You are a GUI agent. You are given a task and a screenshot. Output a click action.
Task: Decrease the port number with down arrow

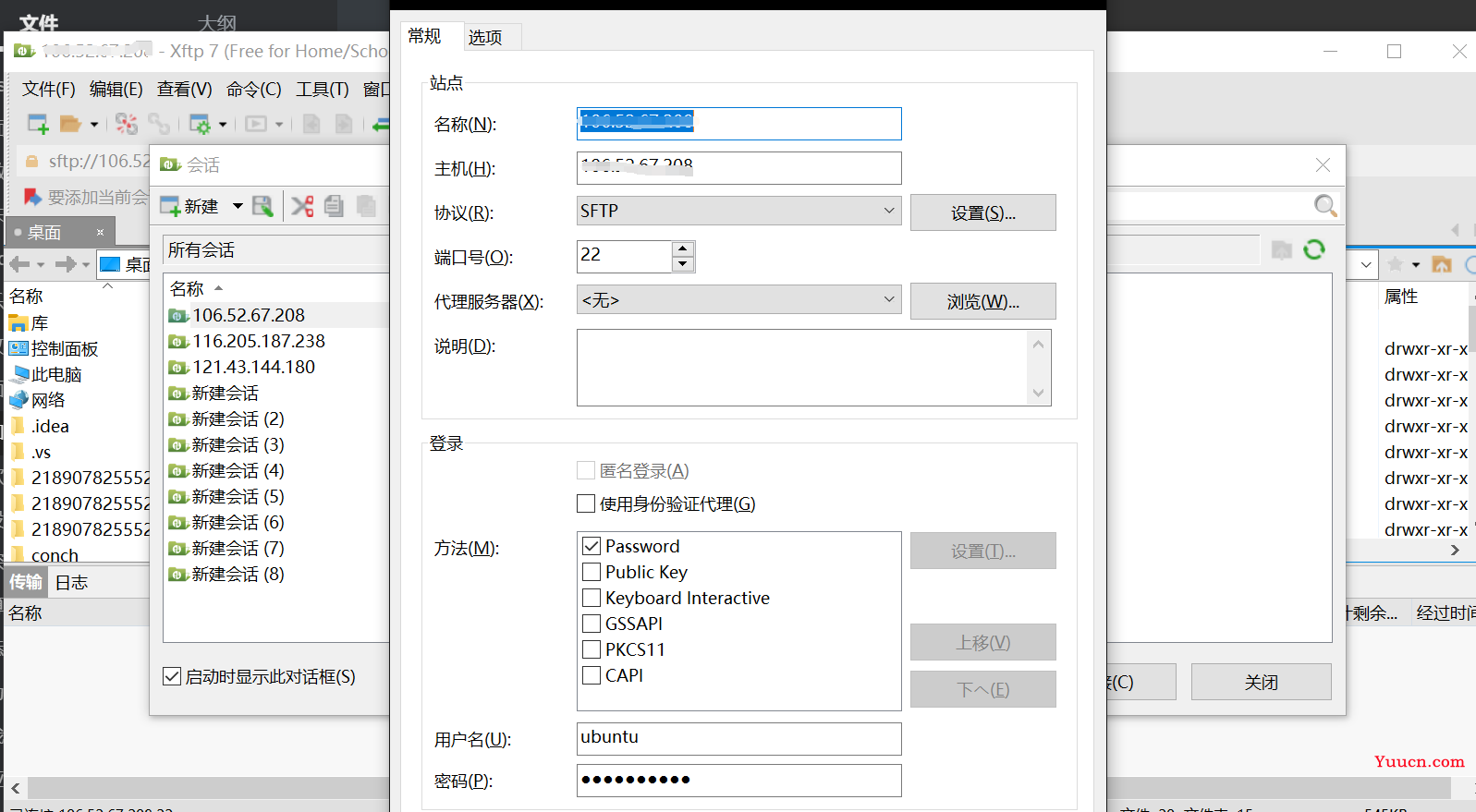tap(683, 264)
